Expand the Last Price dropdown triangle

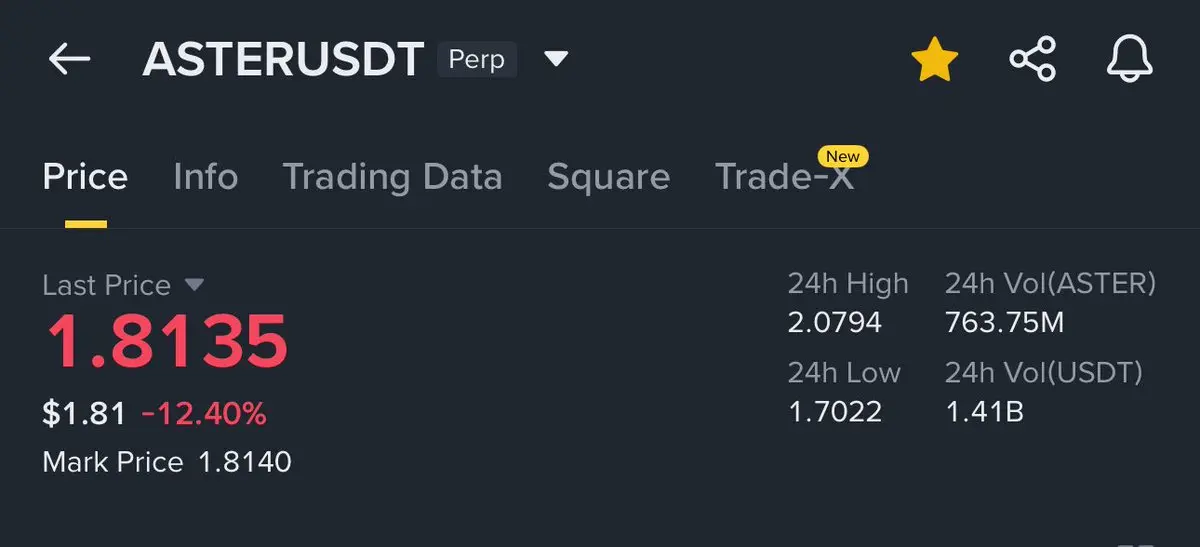194,285
